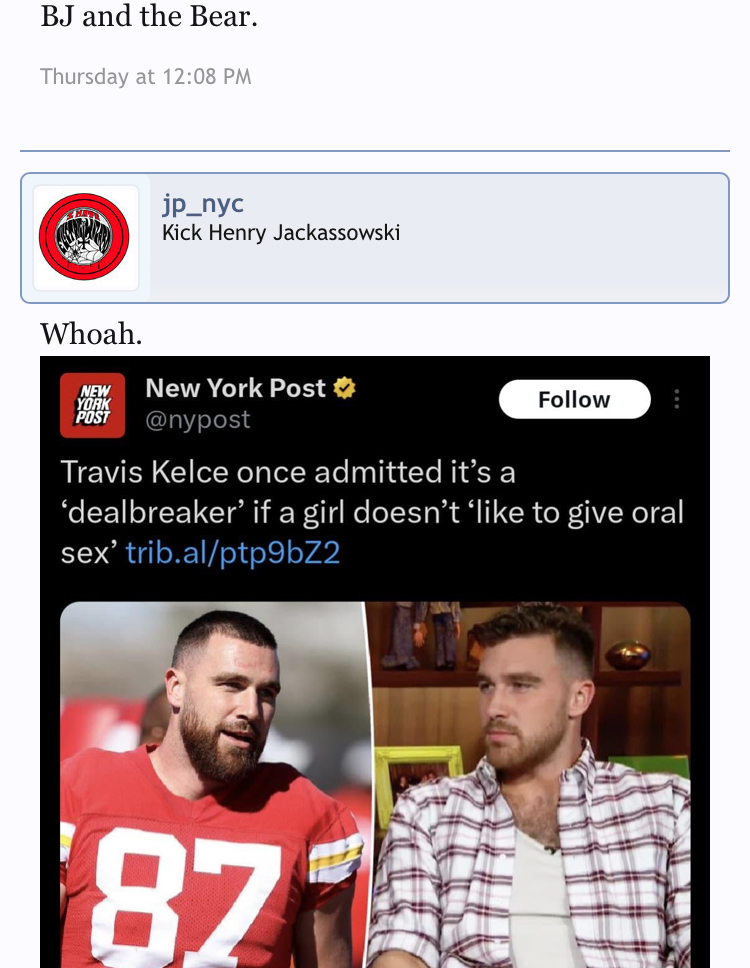Click the @nypost handle
This screenshot has width=750, height=968.
[198, 420]
